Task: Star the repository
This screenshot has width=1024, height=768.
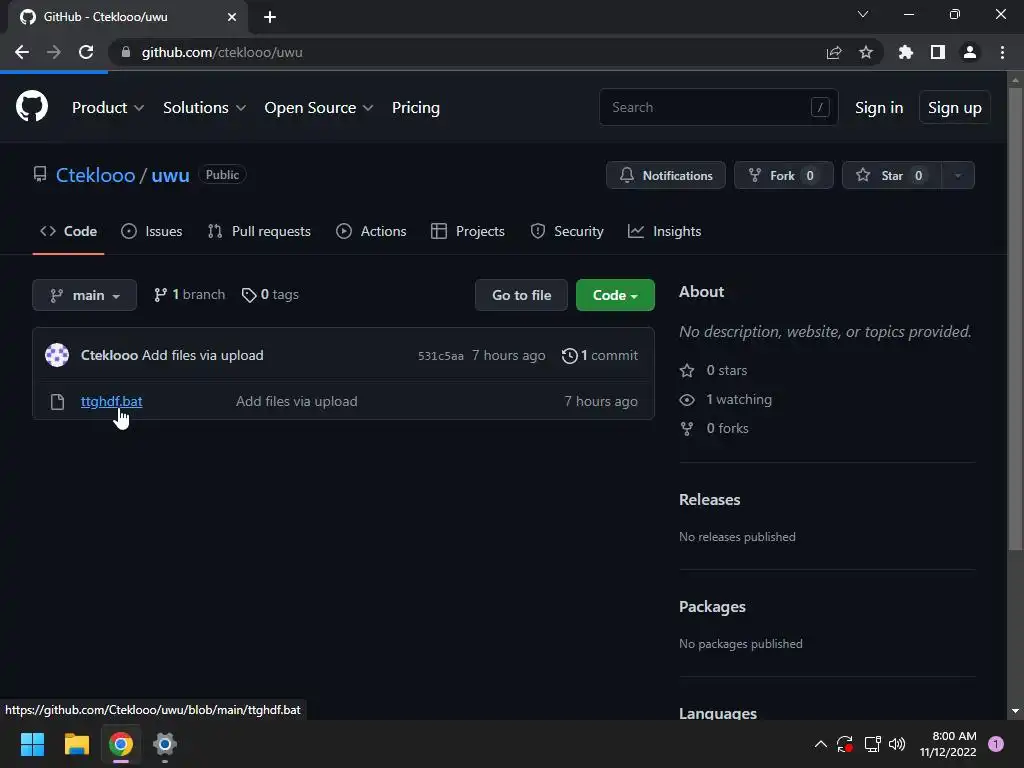Action: click(892, 175)
